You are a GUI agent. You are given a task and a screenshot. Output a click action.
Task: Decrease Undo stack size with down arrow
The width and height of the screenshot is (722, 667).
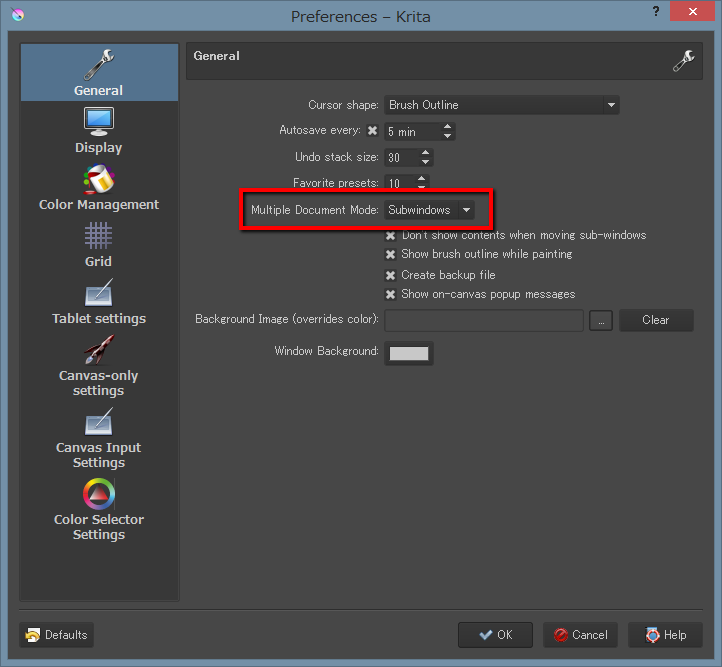[425, 162]
